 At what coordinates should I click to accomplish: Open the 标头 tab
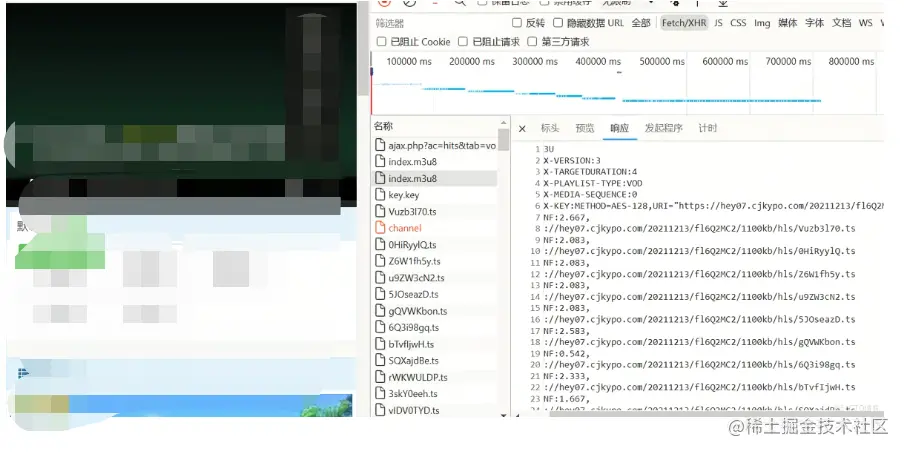[x=550, y=128]
